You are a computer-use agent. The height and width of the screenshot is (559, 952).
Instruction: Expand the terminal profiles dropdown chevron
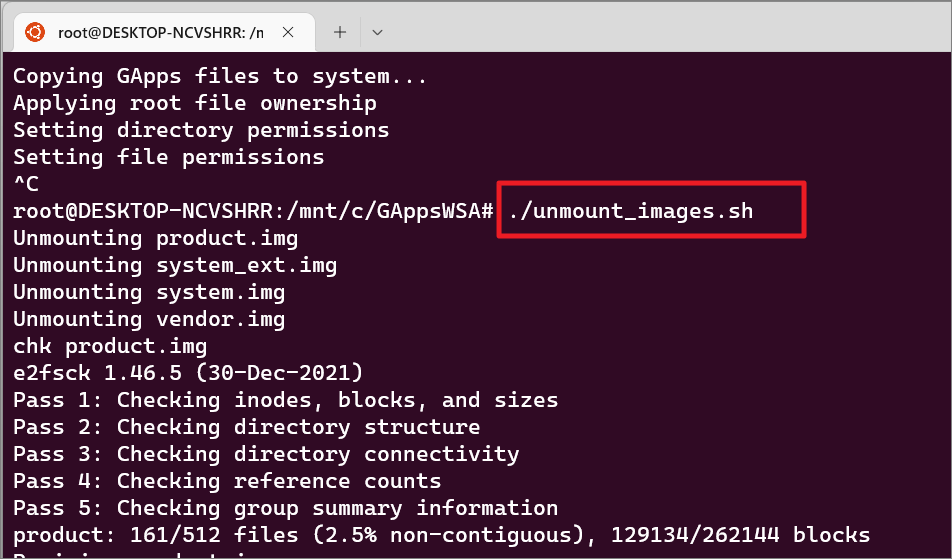pos(377,32)
